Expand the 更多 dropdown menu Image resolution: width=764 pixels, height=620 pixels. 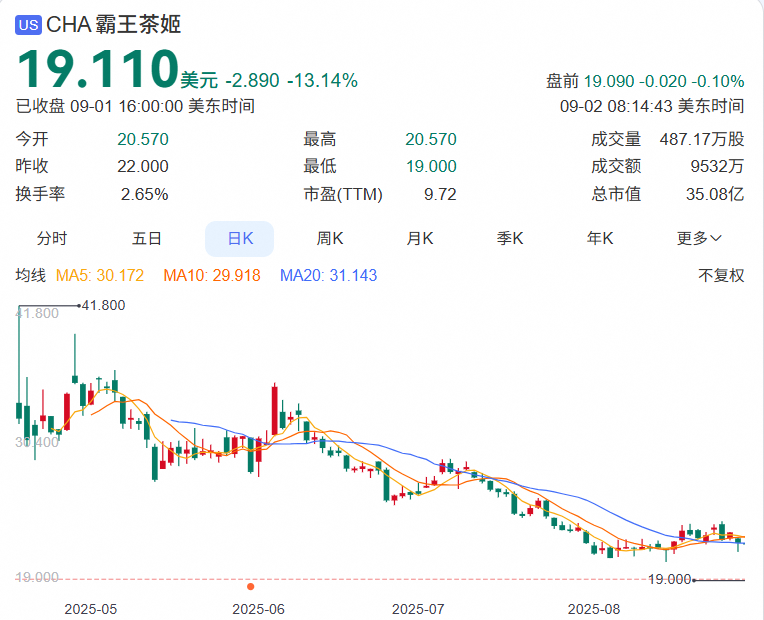pyautogui.click(x=699, y=238)
